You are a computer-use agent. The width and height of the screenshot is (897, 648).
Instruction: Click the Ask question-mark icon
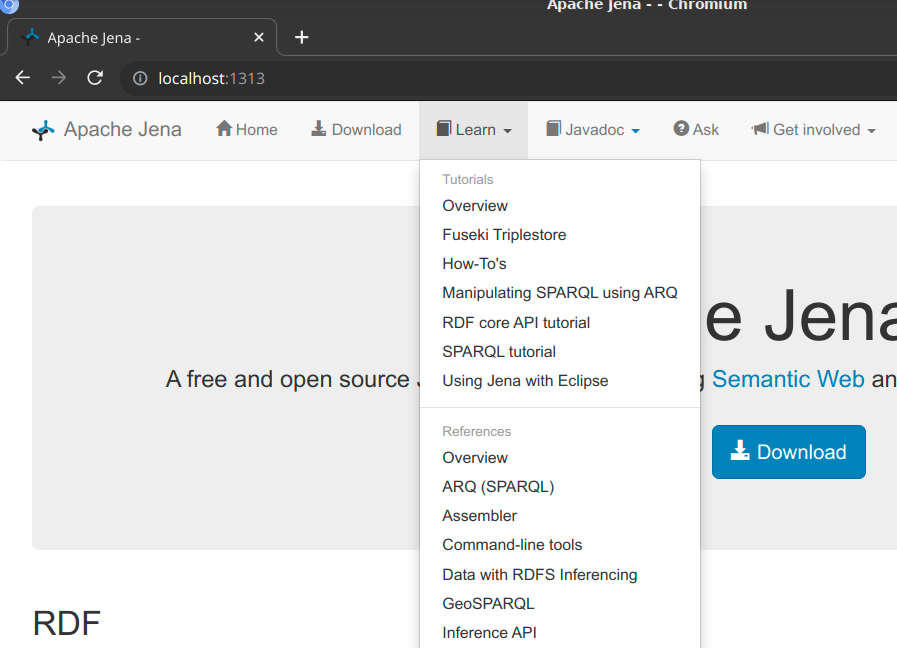coord(681,129)
